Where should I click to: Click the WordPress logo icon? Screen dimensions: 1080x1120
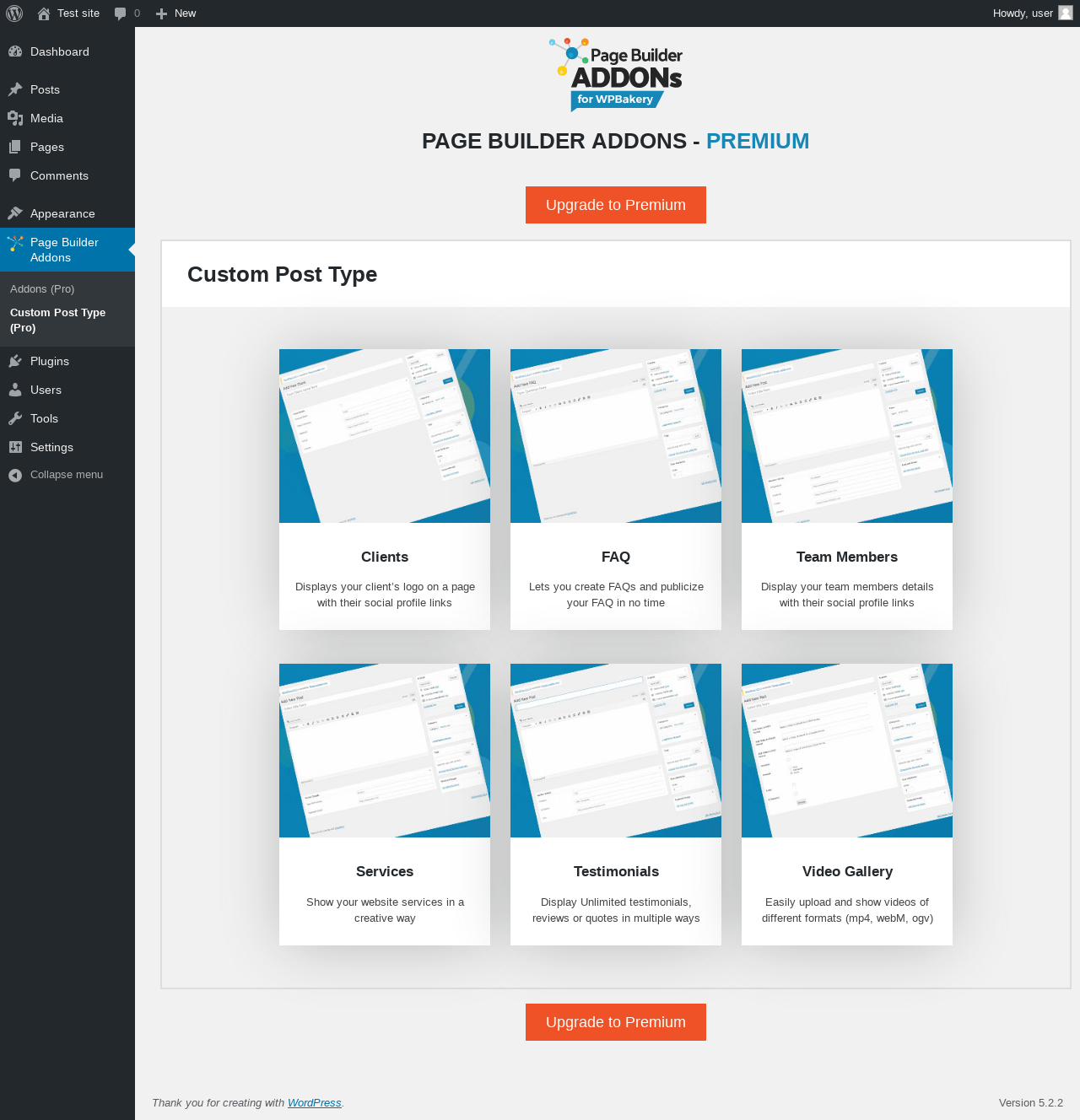pos(14,13)
